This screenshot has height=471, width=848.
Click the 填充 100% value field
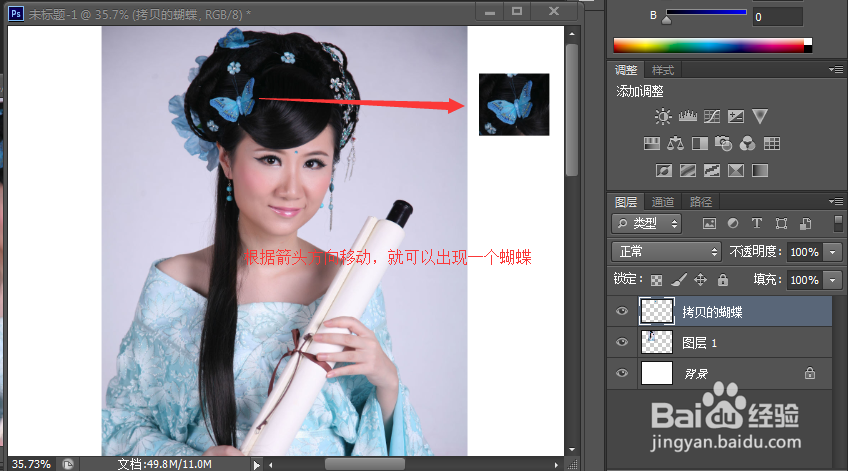805,280
